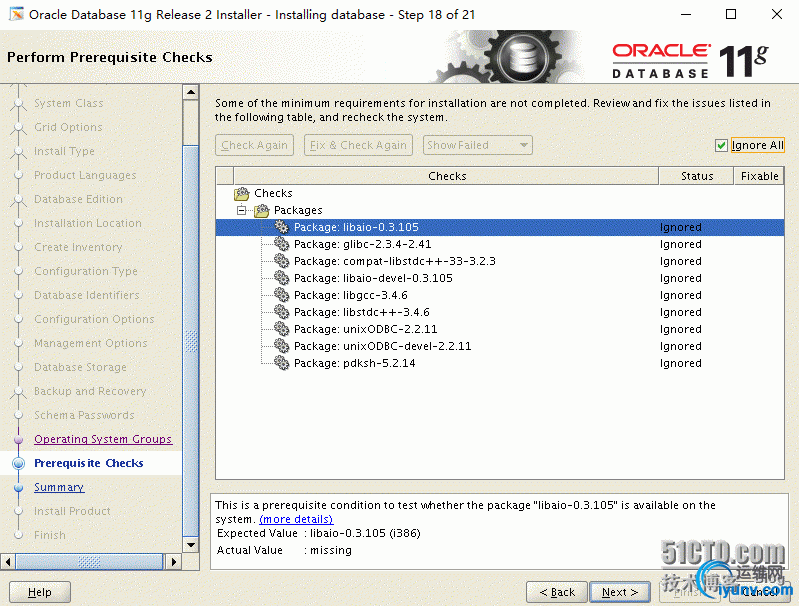Image resolution: width=799 pixels, height=606 pixels.
Task: Click the Packages tree node label
Action: click(298, 210)
